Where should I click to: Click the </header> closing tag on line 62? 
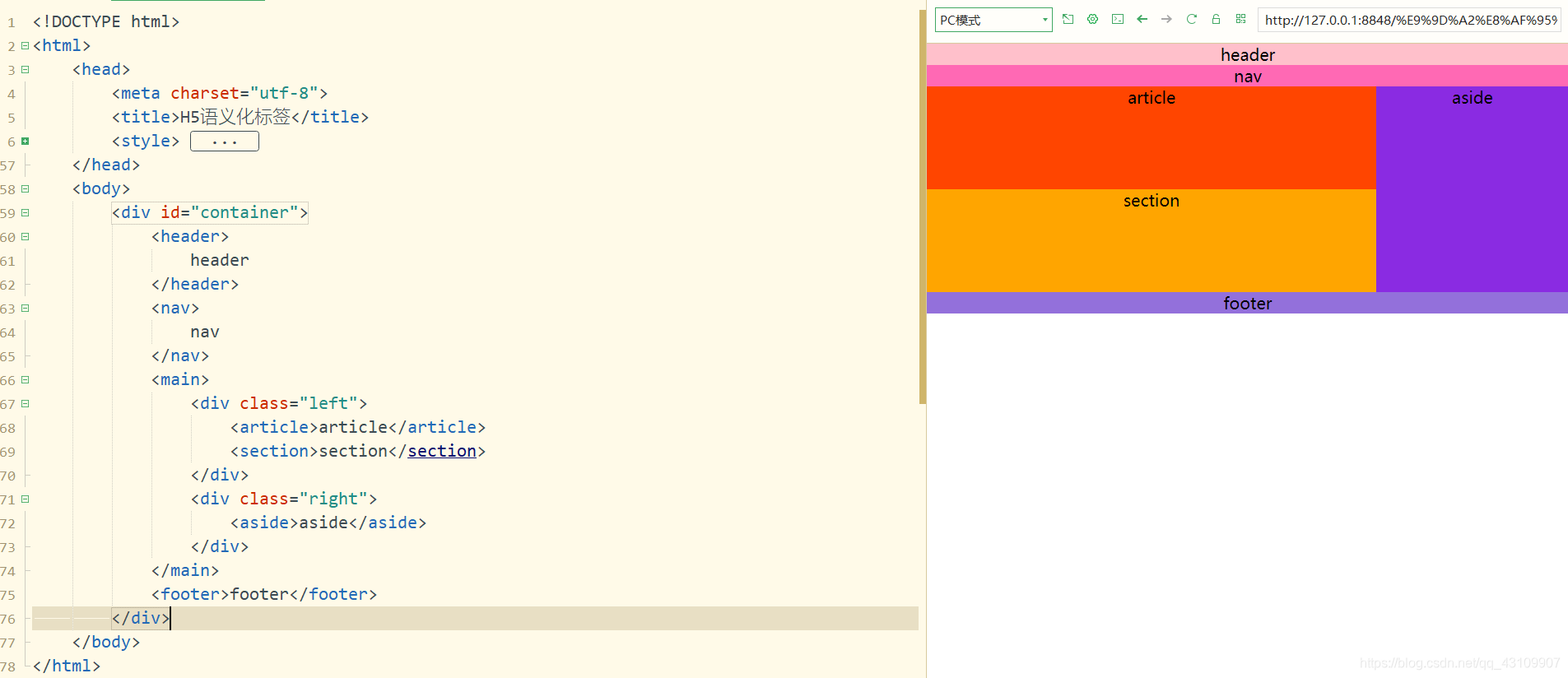click(x=195, y=284)
